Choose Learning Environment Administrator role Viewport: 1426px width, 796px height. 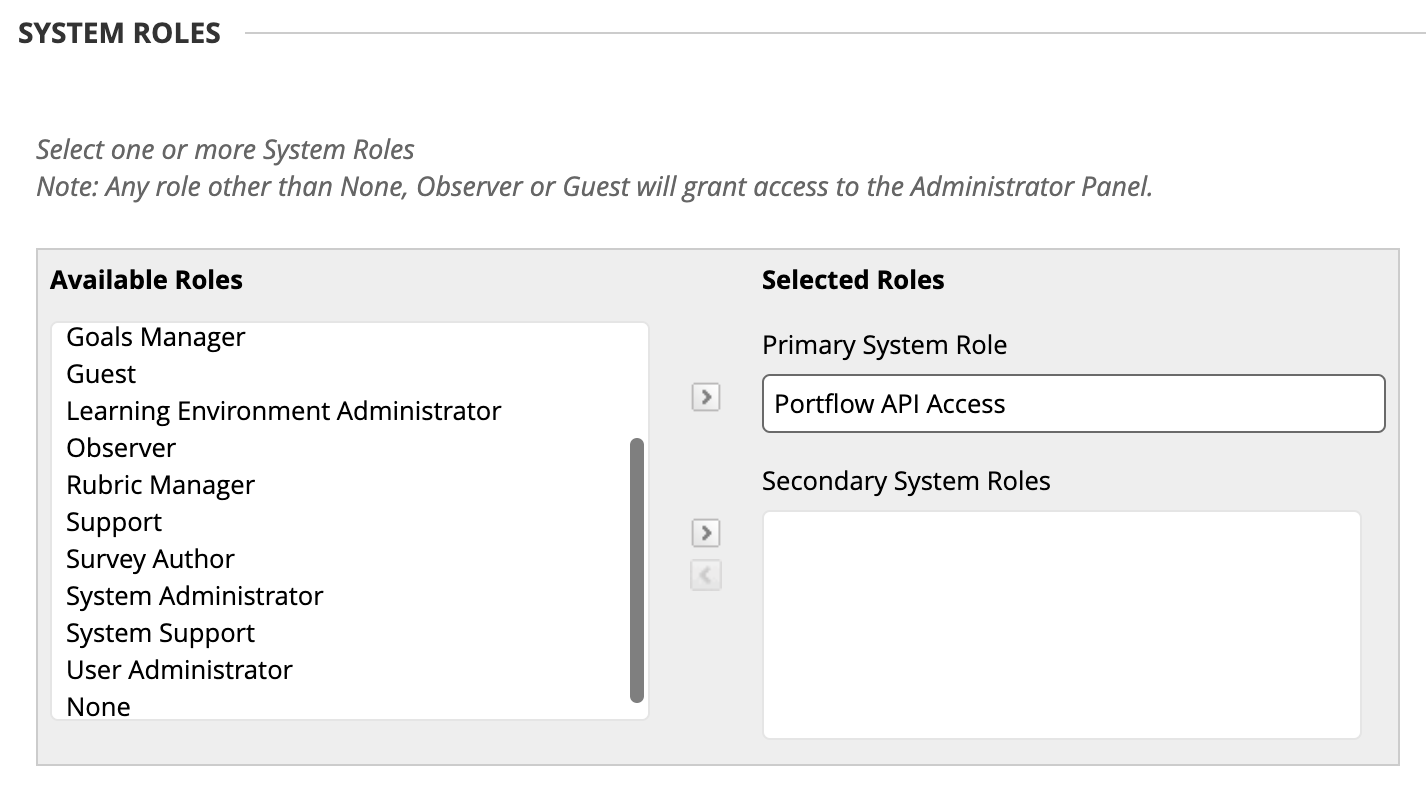tap(284, 412)
